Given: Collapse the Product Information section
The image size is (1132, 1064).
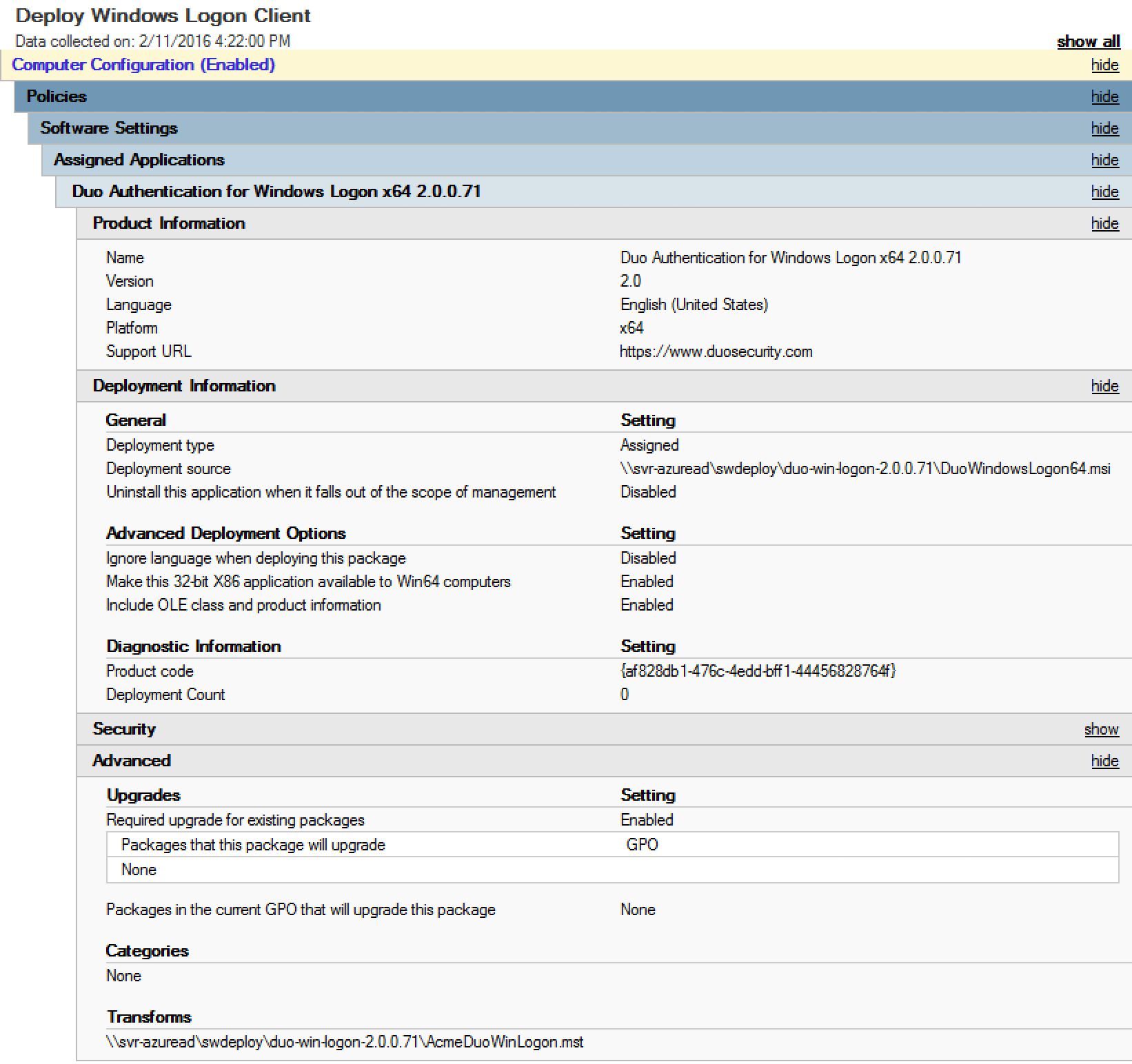Looking at the screenshot, I should pyautogui.click(x=1104, y=223).
